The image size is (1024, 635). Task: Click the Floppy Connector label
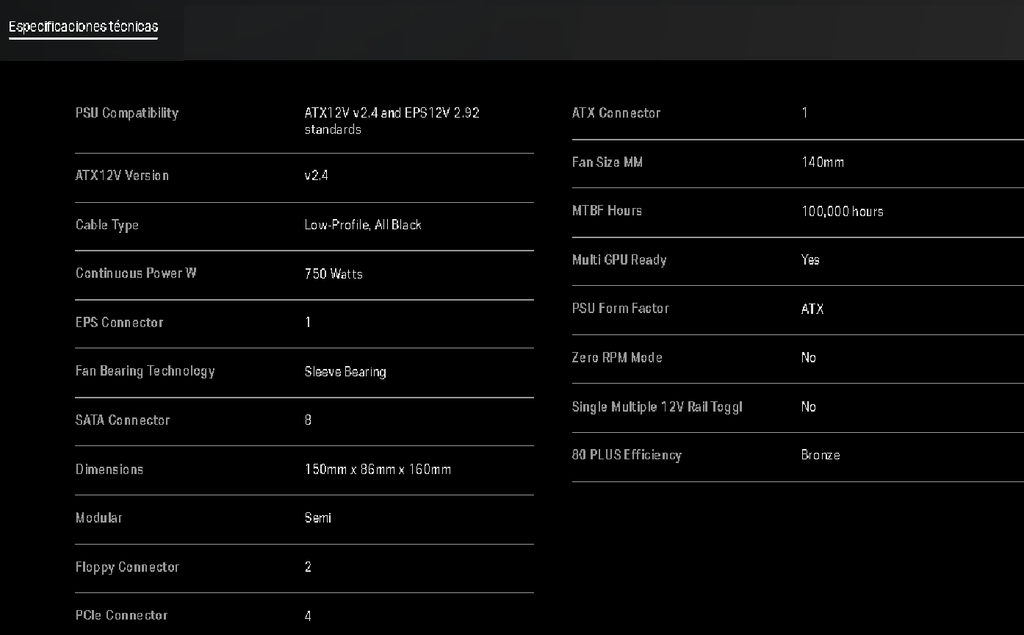tap(127, 567)
